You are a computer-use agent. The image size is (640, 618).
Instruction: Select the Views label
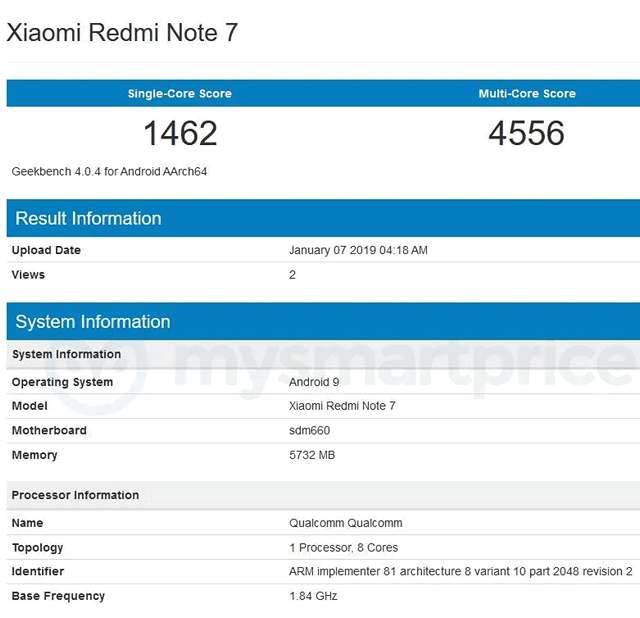[x=28, y=274]
